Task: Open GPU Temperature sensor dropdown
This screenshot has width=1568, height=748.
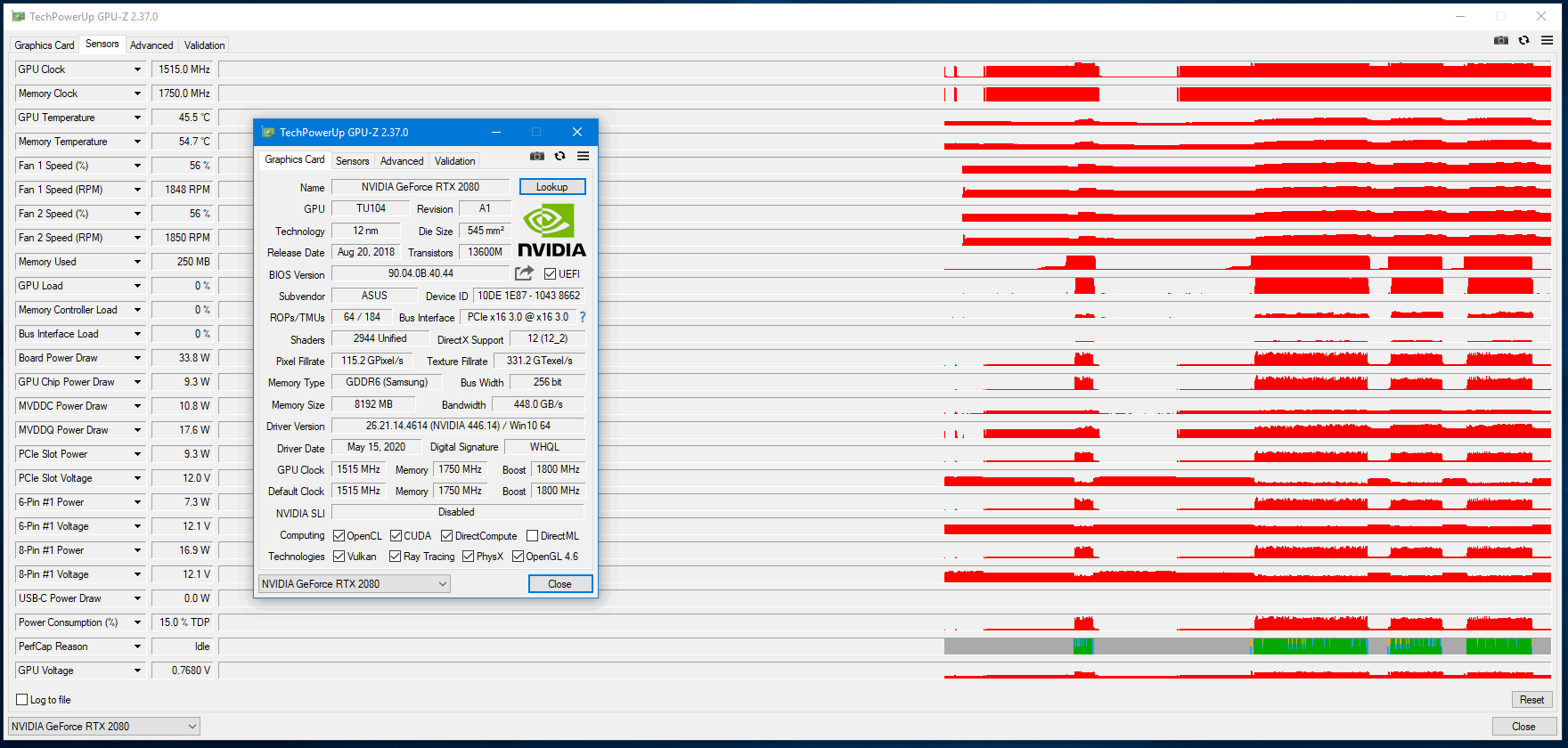Action: [x=137, y=118]
